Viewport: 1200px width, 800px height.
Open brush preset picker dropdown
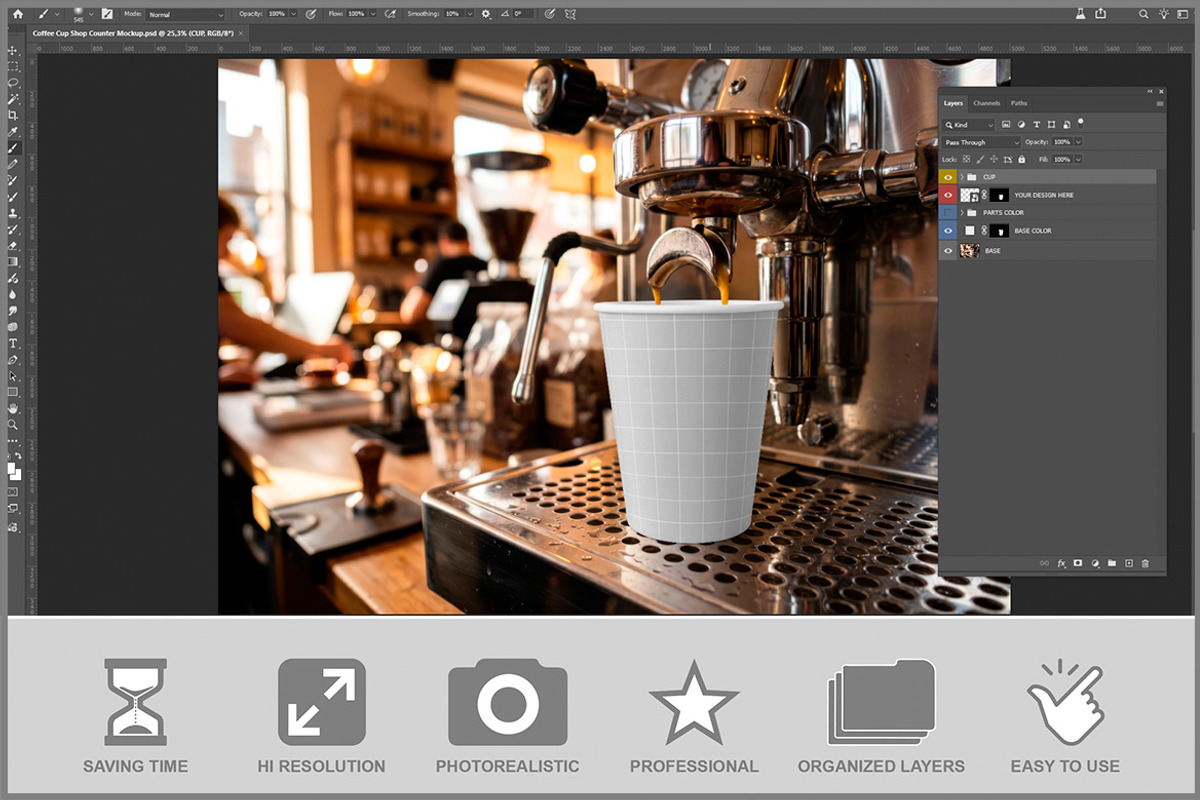click(91, 14)
